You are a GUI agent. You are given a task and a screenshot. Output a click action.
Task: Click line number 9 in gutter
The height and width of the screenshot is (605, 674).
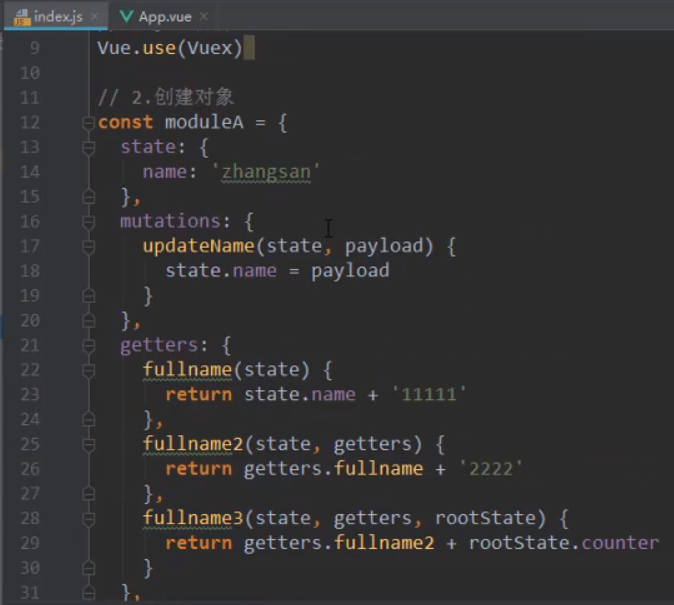[x=35, y=48]
